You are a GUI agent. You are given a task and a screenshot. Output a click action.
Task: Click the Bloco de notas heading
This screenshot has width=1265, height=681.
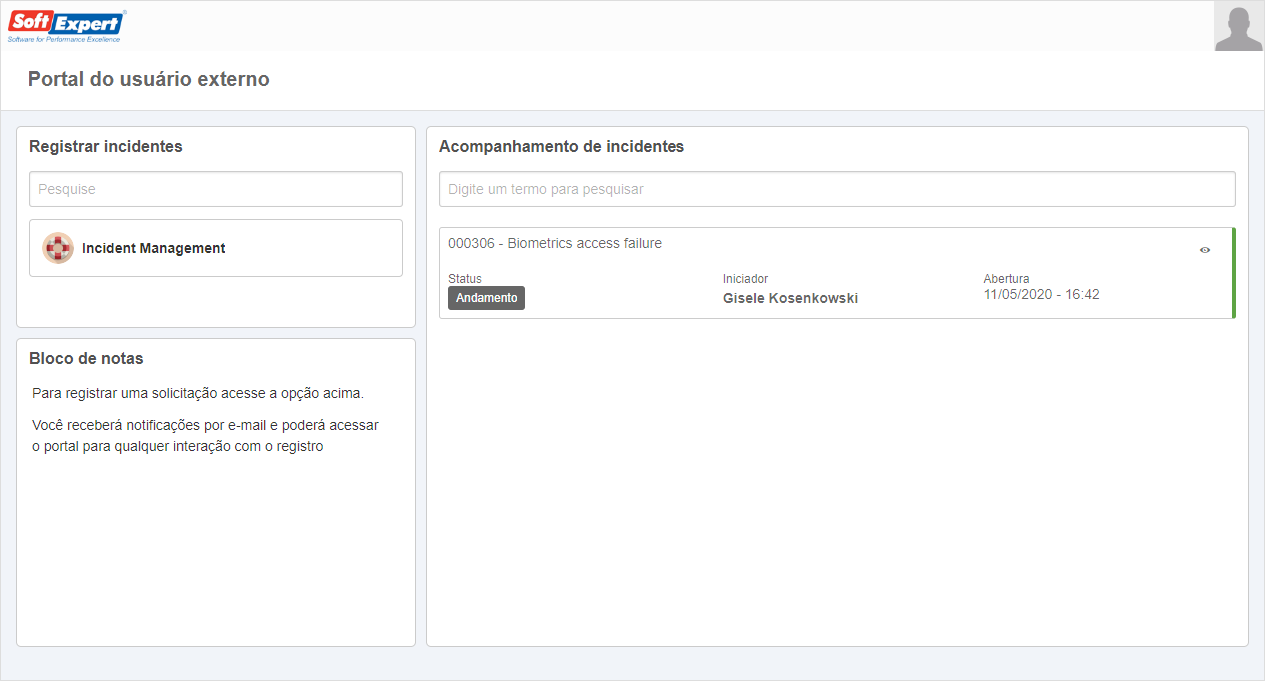point(86,358)
